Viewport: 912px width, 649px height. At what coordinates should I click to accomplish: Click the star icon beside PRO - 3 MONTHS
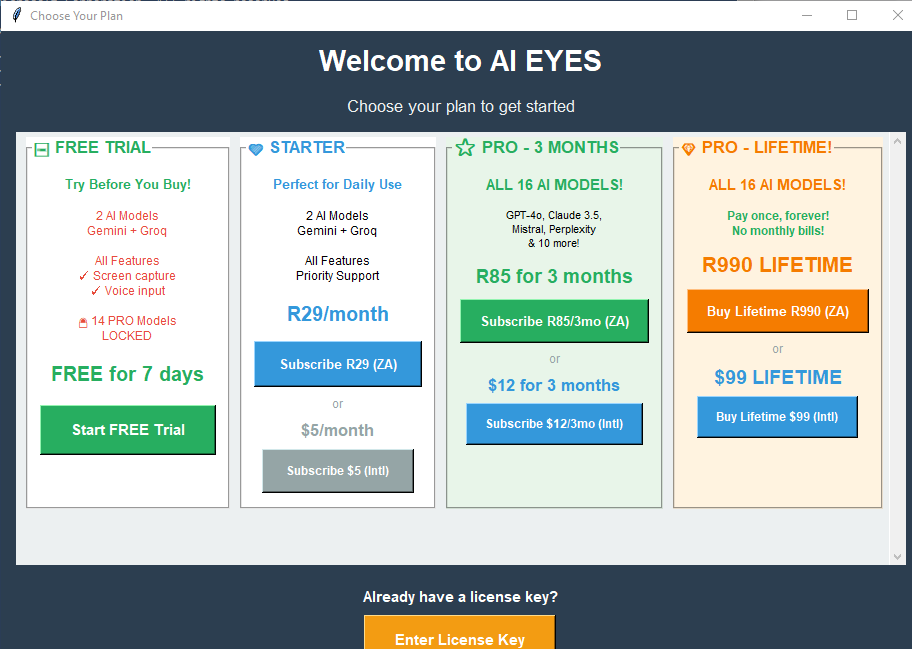[464, 146]
